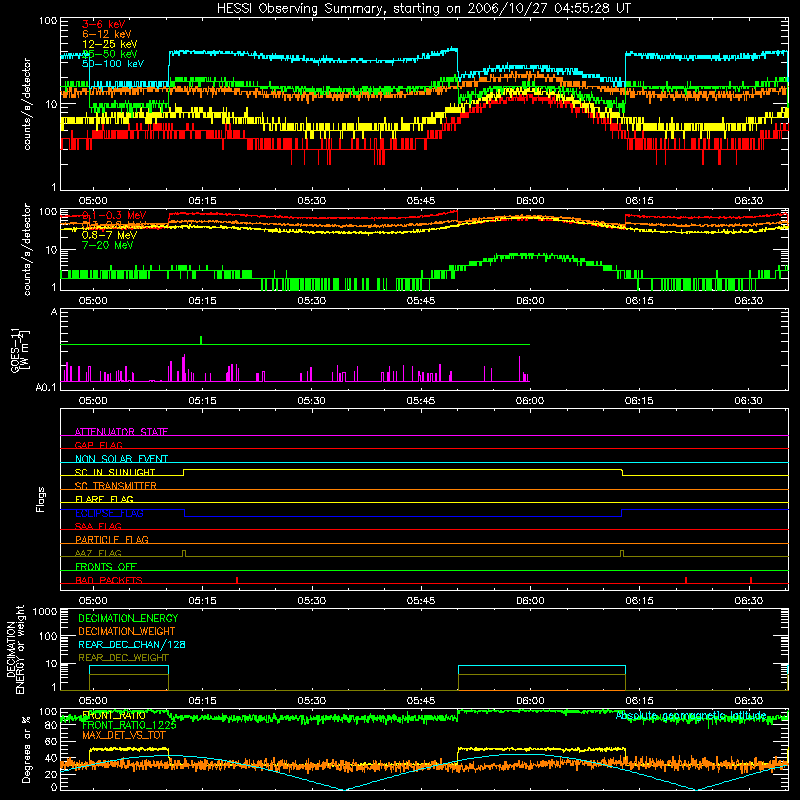Click the REAR_DEC_CHAN/128 legend label
The width and height of the screenshot is (800, 800).
point(132,644)
